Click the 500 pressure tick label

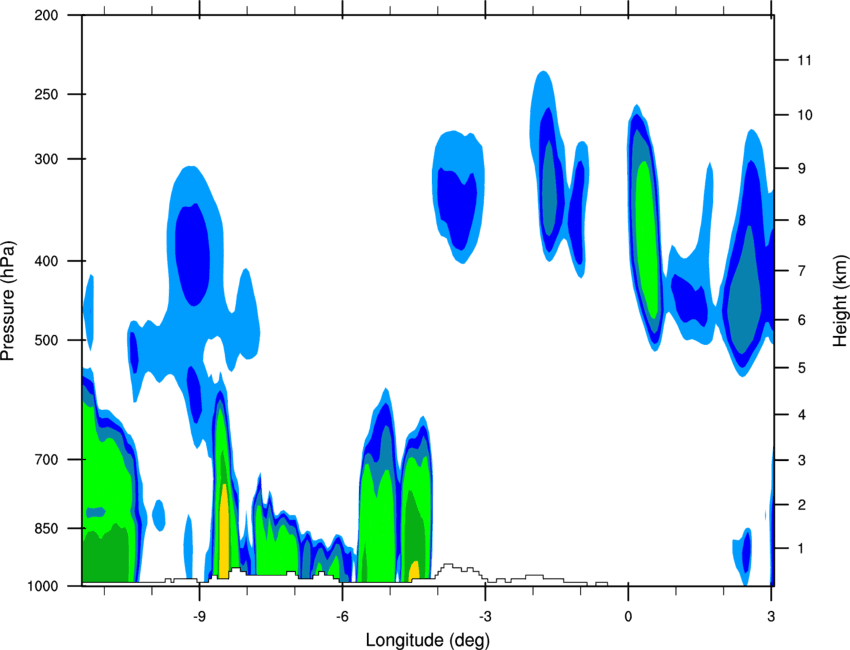pyautogui.click(x=46, y=340)
